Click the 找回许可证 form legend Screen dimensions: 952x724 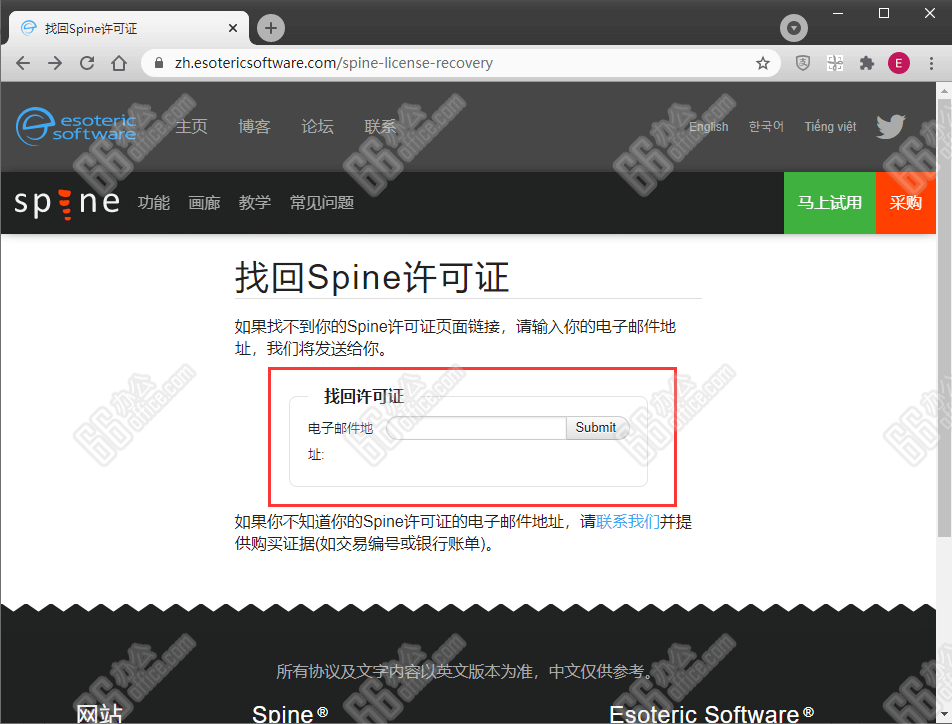(x=364, y=397)
